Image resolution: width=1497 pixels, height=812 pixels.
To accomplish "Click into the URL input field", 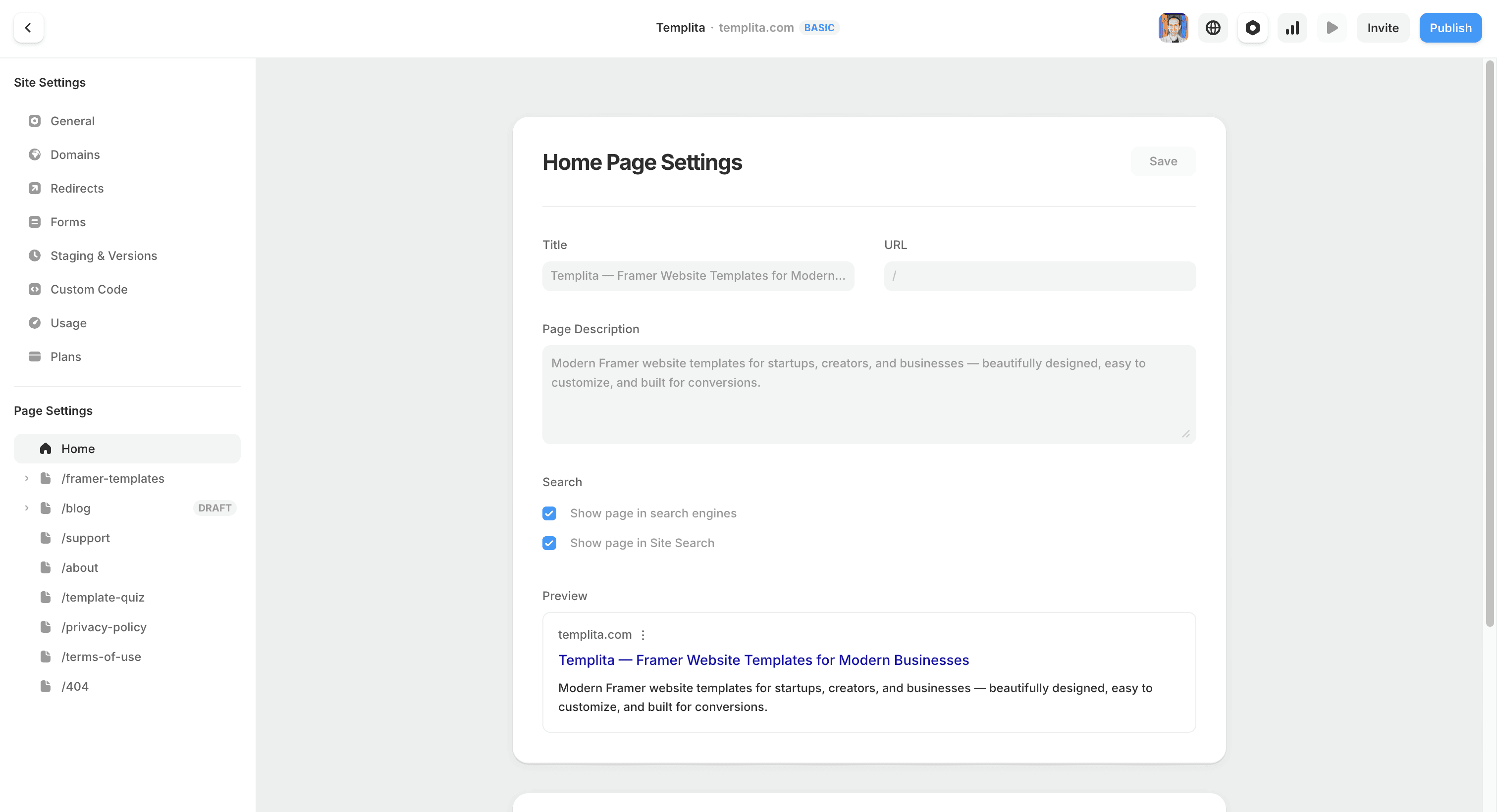I will 1040,276.
